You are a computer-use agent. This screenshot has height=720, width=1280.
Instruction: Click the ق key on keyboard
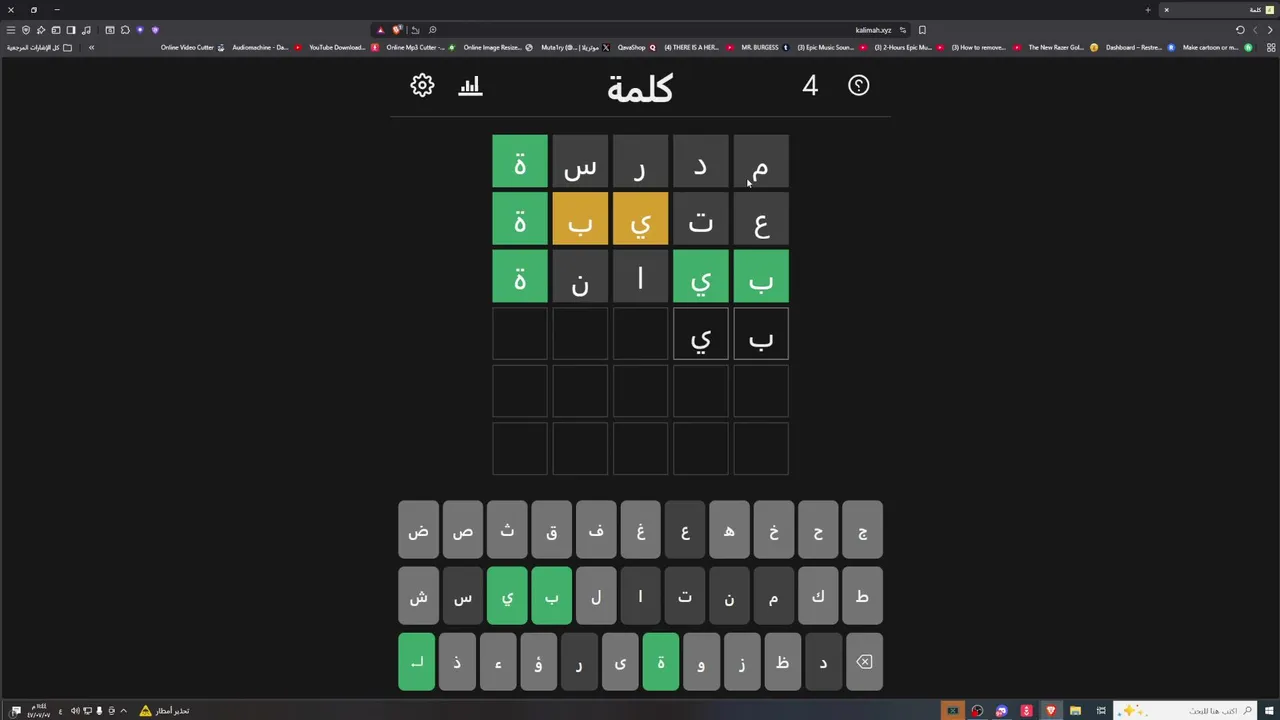click(551, 530)
